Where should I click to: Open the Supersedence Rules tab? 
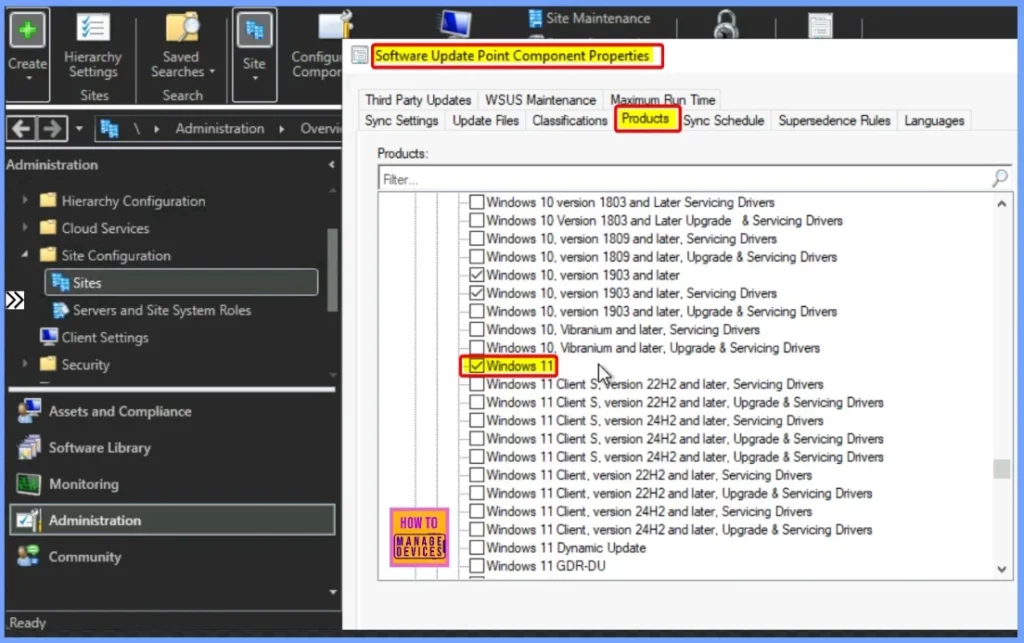click(834, 121)
